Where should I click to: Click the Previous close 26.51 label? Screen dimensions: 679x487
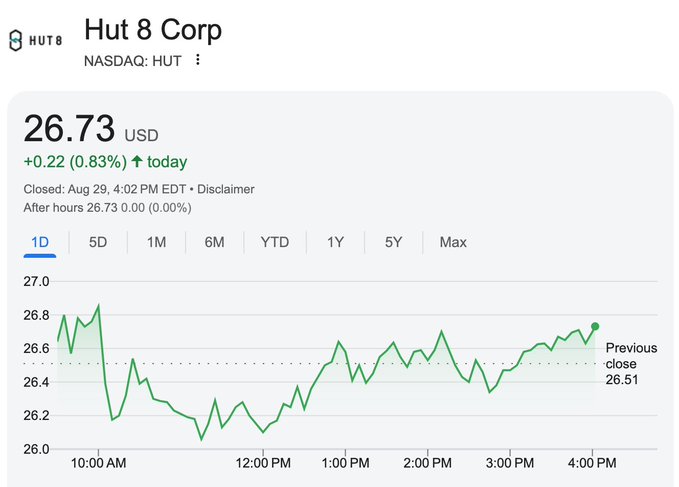pos(631,364)
